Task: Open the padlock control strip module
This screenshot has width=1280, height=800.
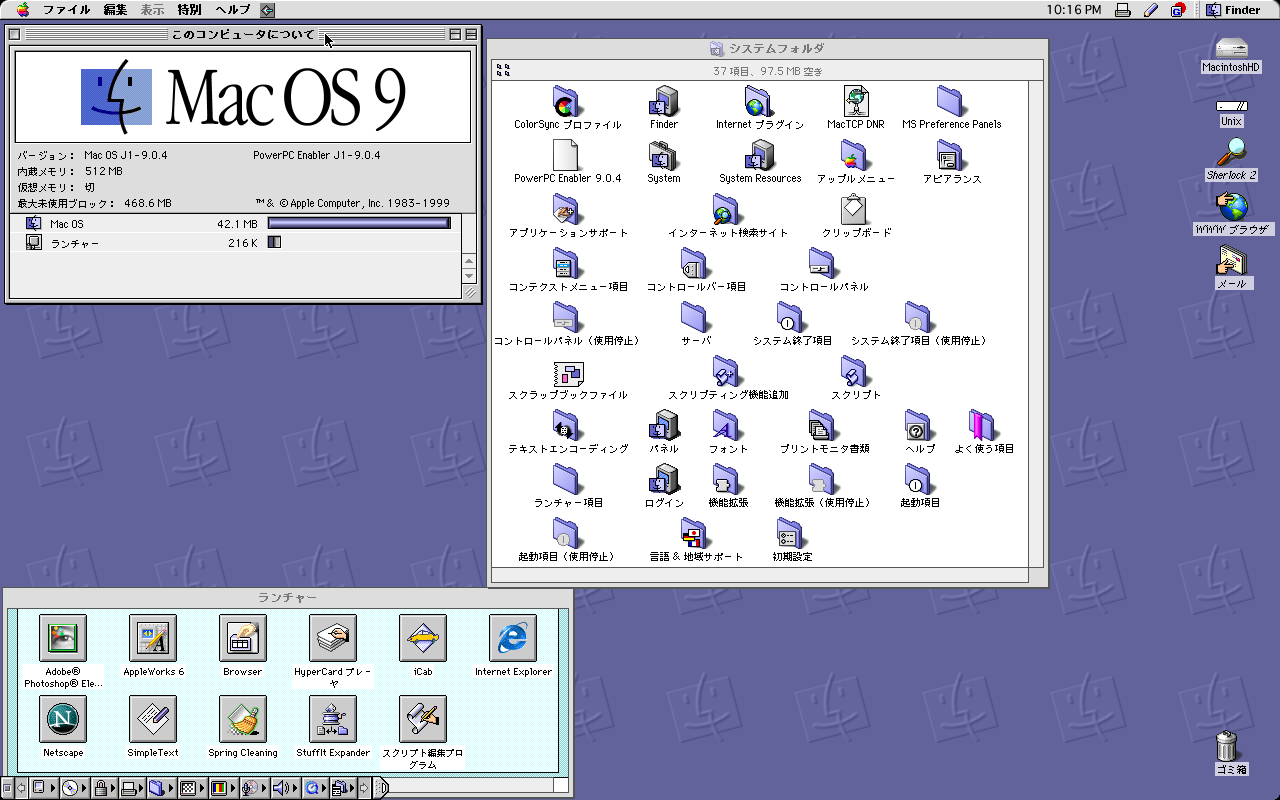Action: click(104, 788)
